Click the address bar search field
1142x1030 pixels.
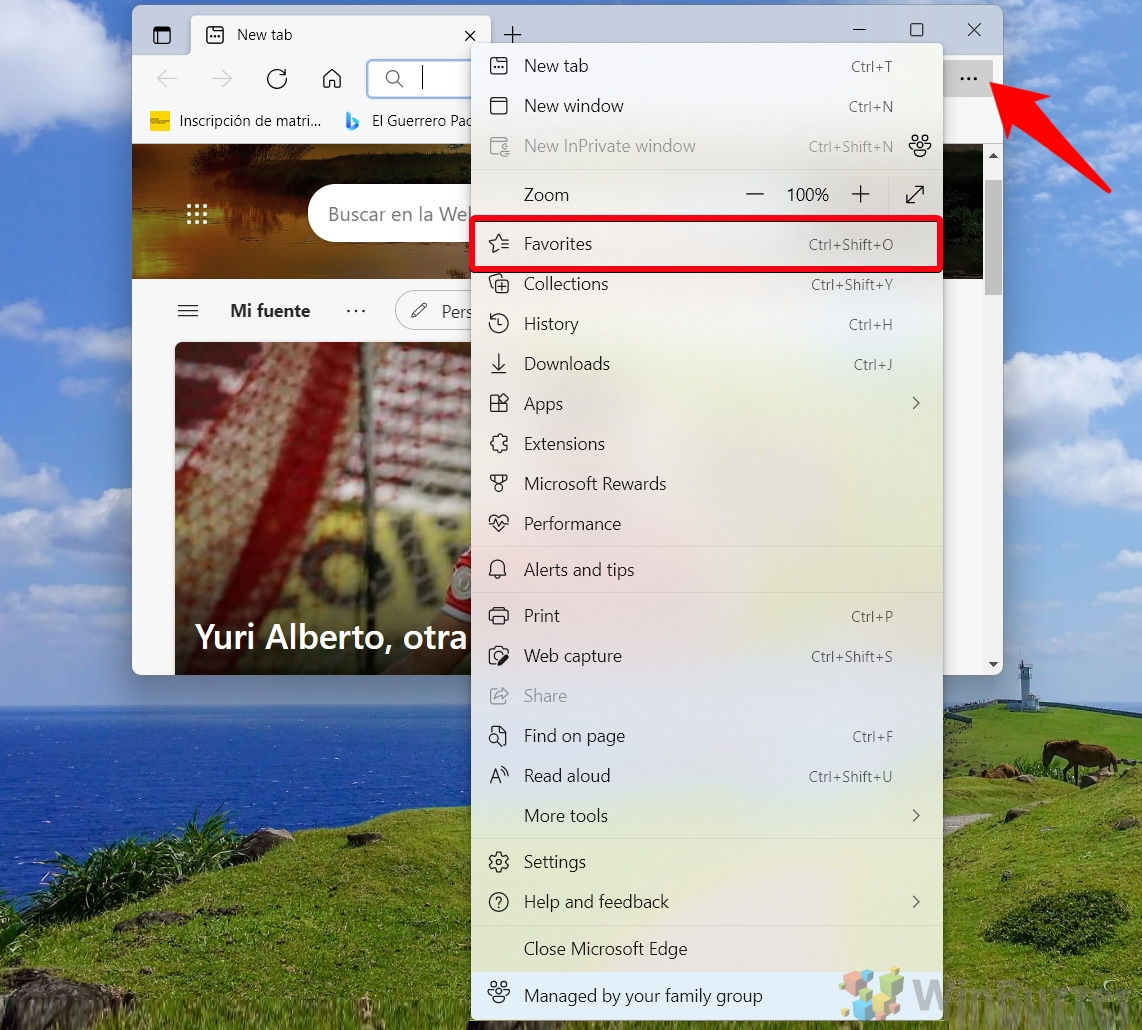(x=420, y=79)
